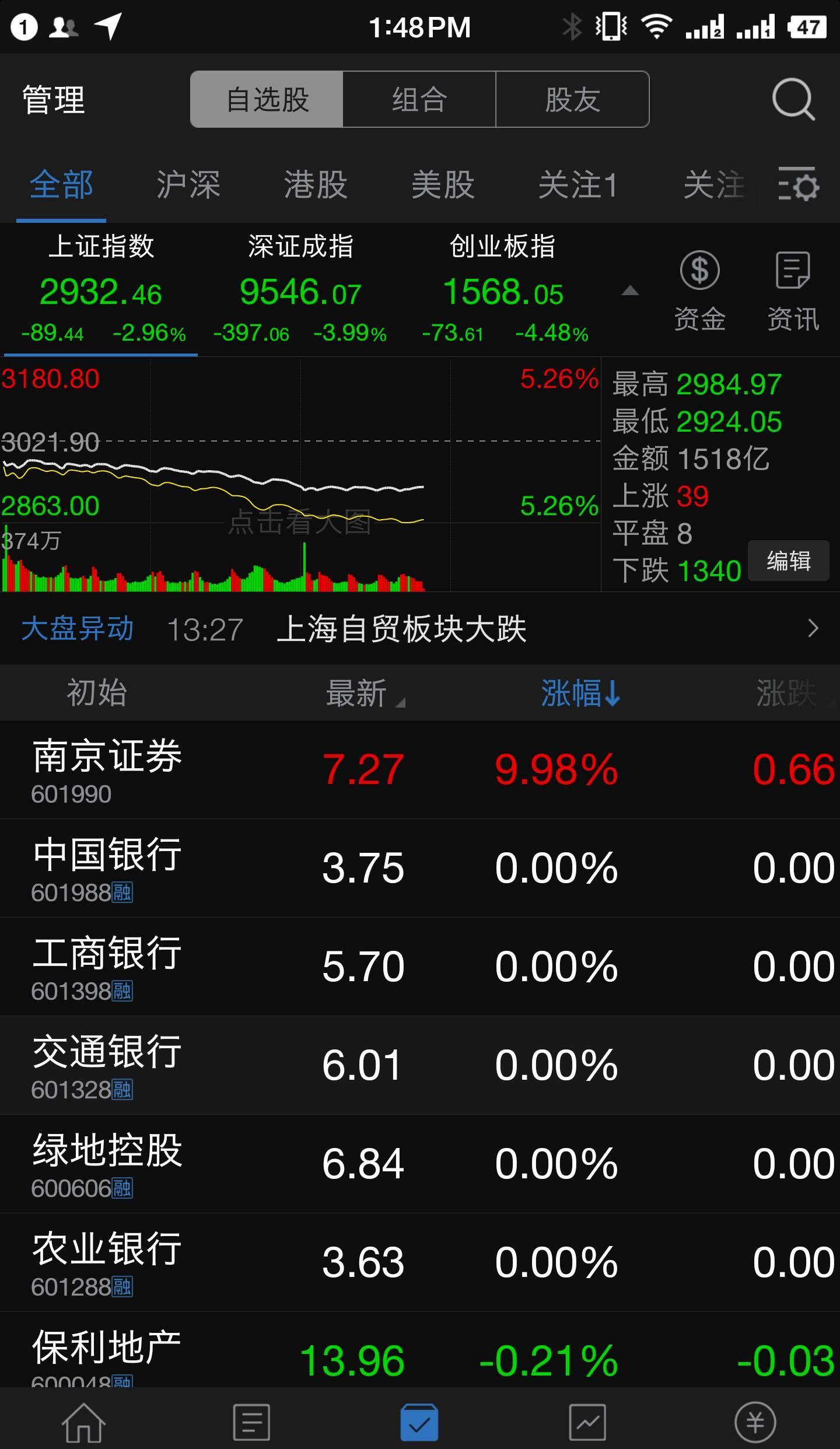
Task: Tap the 编辑 button
Action: [x=789, y=561]
